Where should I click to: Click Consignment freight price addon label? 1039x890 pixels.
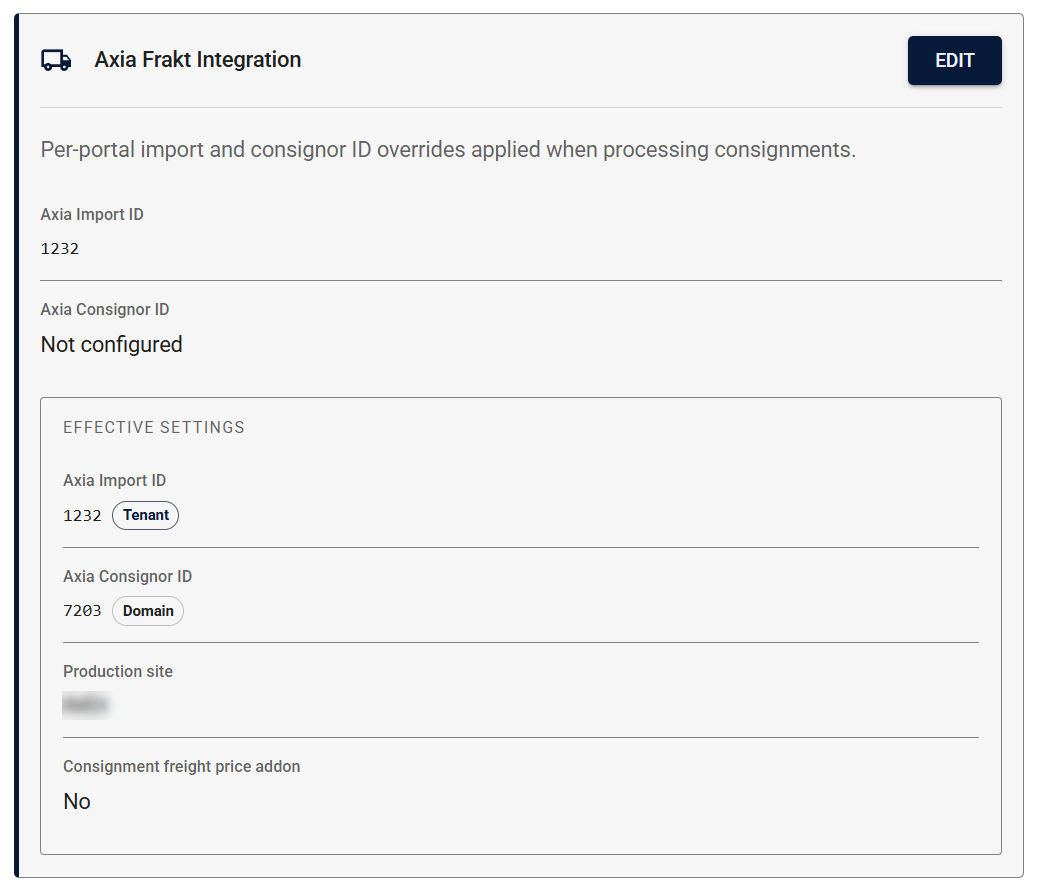[182, 767]
